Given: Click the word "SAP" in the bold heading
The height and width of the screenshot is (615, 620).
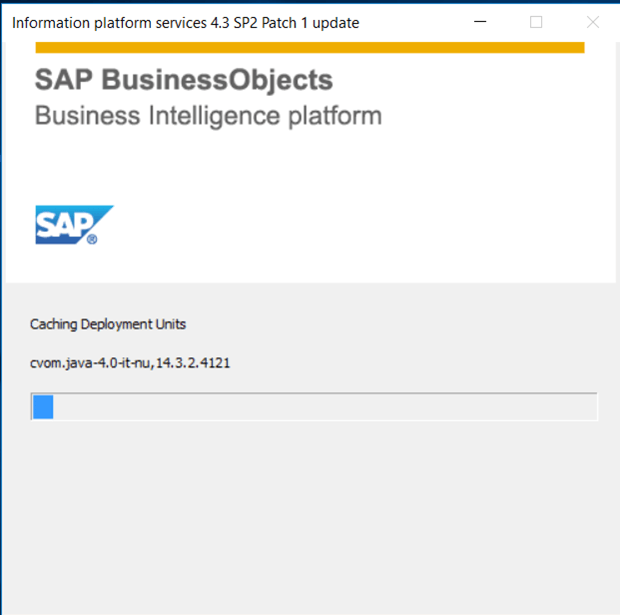Looking at the screenshot, I should pos(64,79).
